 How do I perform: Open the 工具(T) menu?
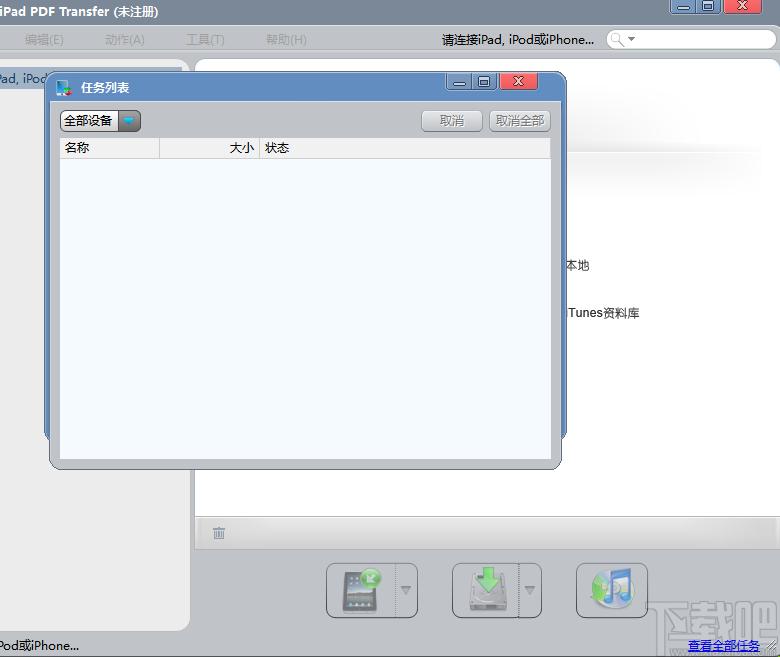click(205, 40)
